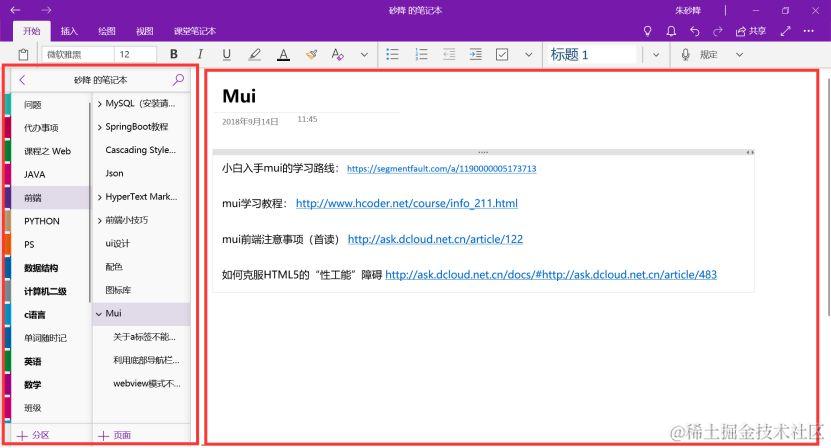The width and height of the screenshot is (831, 448).
Task: Expand the paragraph tags dropdown arrow
Action: (x=528, y=55)
